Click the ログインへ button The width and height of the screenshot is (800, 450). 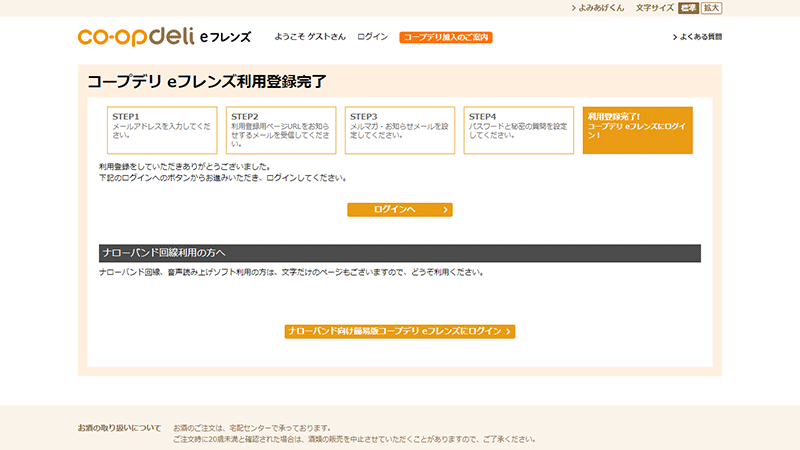click(x=399, y=210)
